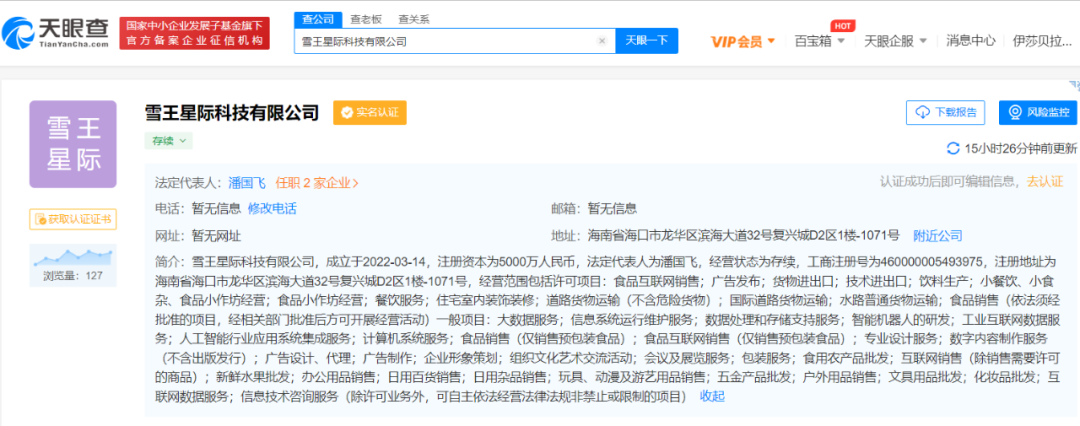
Task: Click the 浏览量：127 text
Action: tap(72, 276)
